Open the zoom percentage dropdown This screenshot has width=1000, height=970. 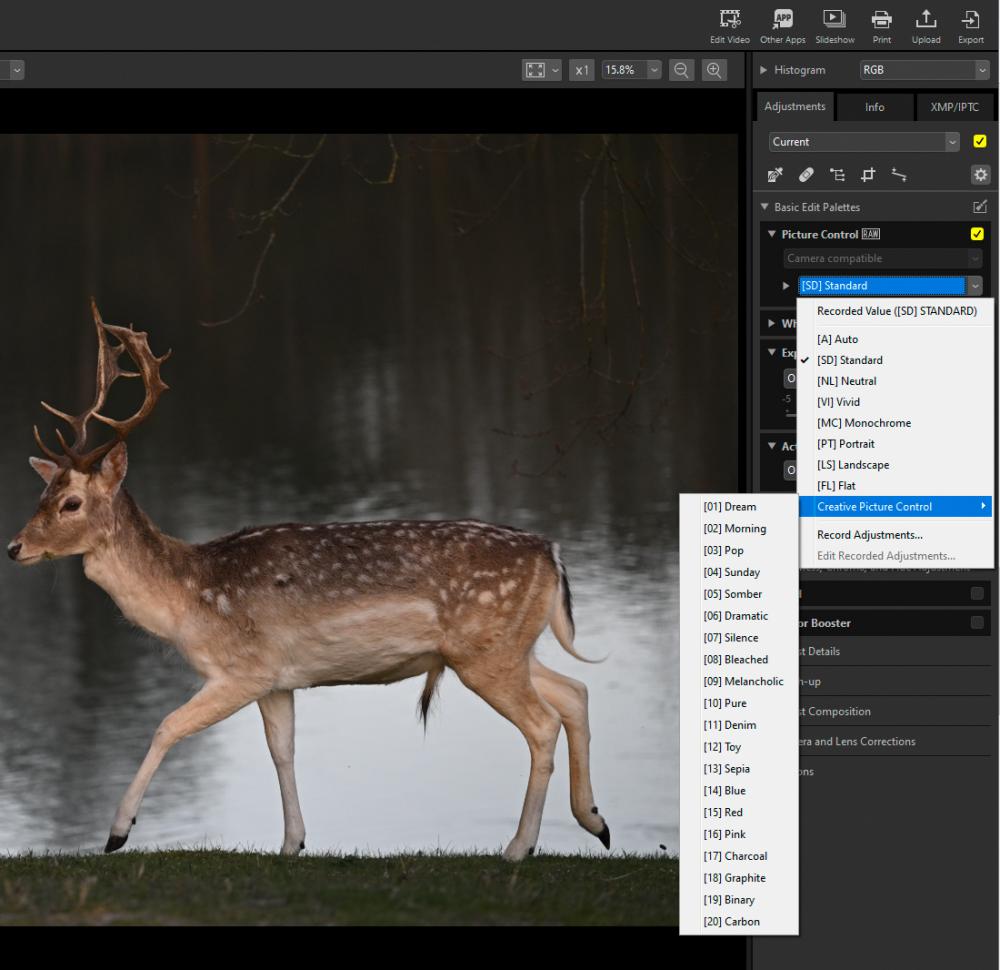click(654, 70)
